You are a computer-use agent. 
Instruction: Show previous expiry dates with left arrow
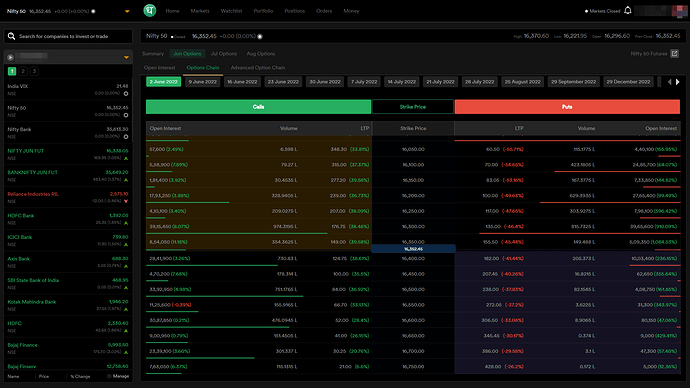669,82
